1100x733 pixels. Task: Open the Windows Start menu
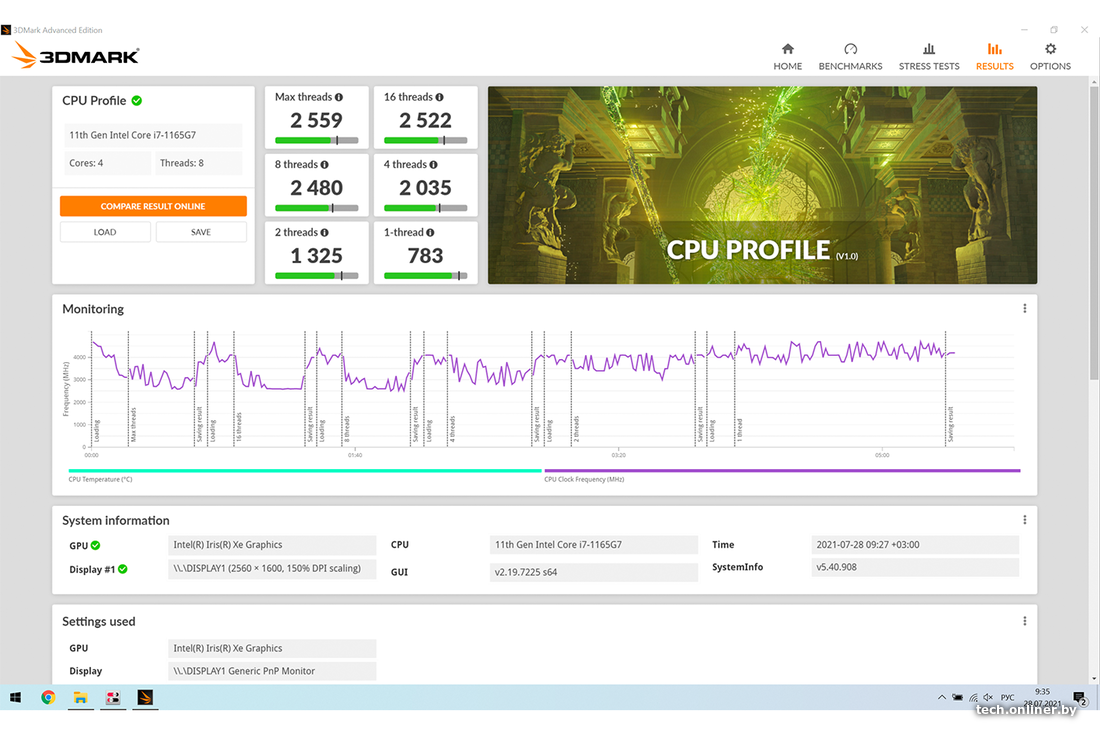(15, 697)
